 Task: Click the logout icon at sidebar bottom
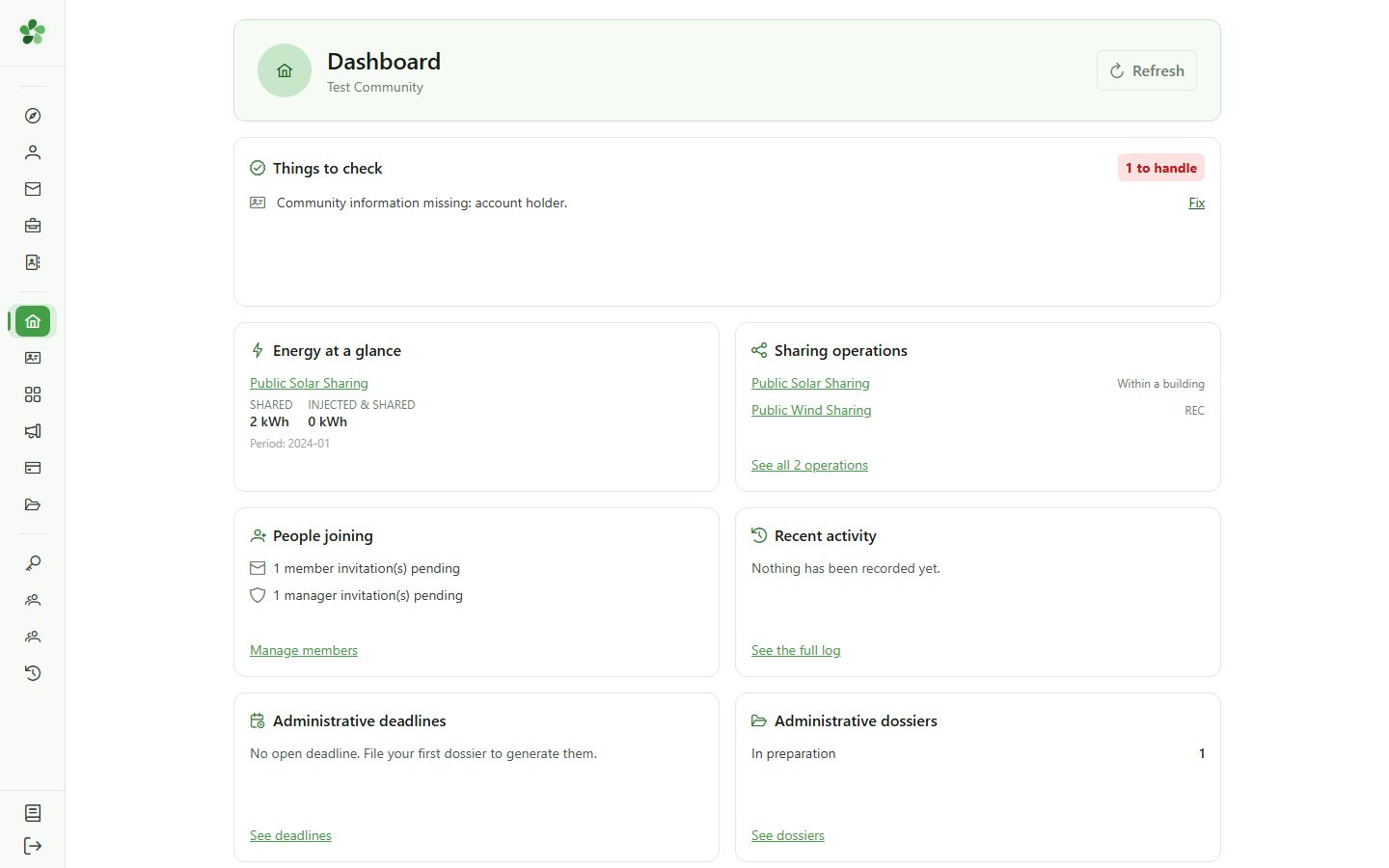(33, 846)
